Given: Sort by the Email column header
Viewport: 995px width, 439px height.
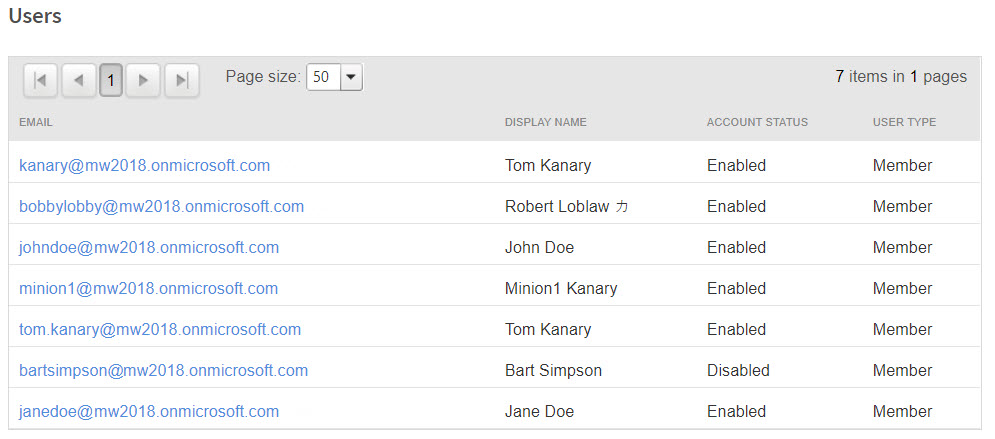Looking at the screenshot, I should tap(36, 122).
